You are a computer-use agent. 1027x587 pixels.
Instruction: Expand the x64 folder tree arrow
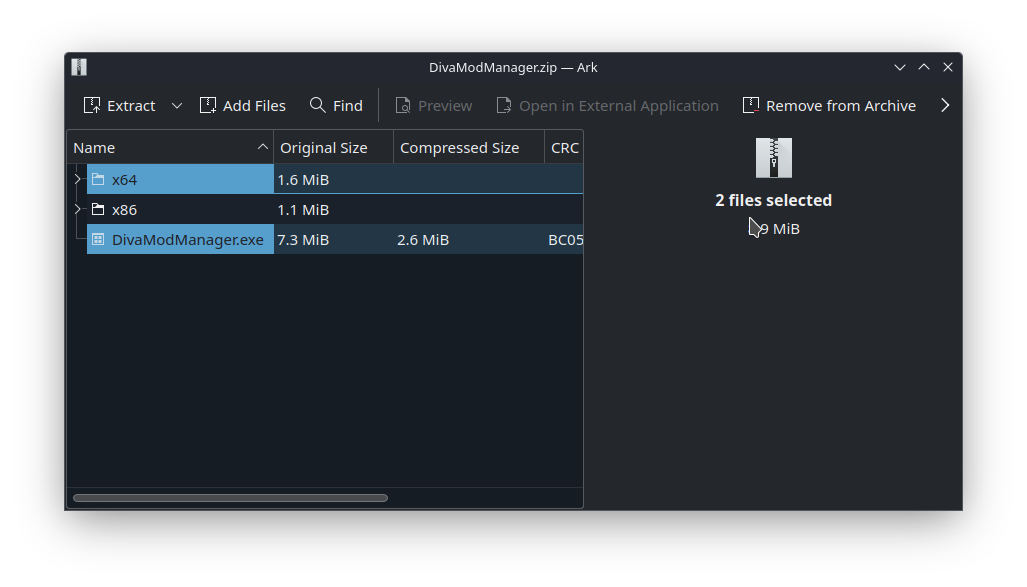[x=78, y=180]
